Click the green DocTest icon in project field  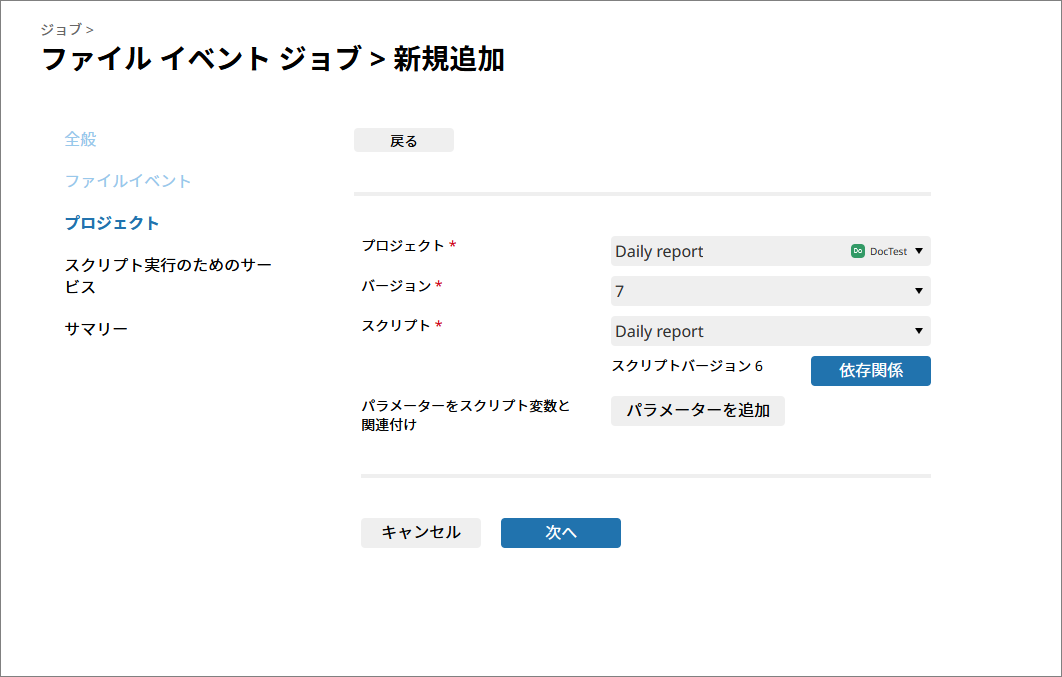coord(857,251)
